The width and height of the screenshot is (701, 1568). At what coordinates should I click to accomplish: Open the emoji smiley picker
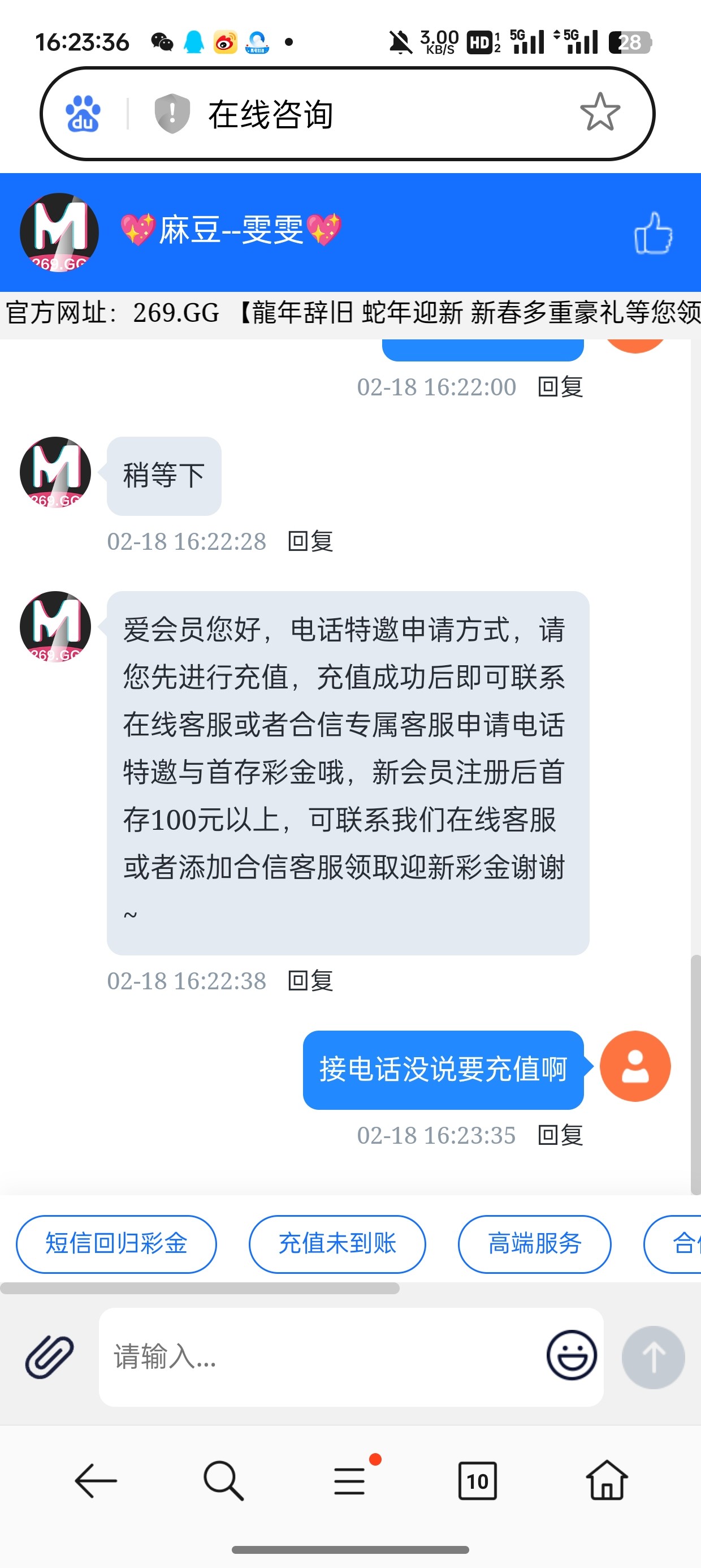pyautogui.click(x=572, y=1355)
